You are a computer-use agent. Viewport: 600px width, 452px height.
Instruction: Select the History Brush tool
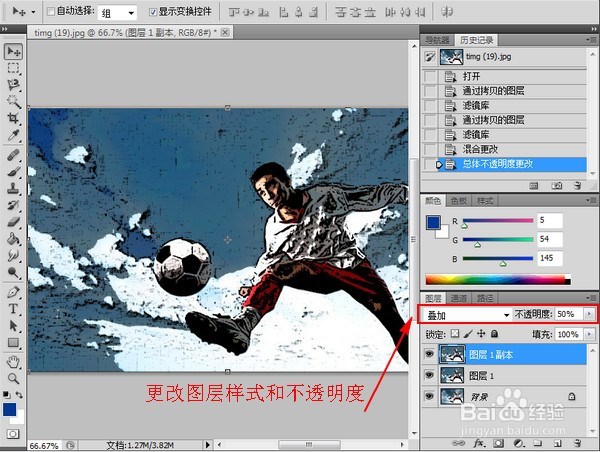[x=13, y=205]
